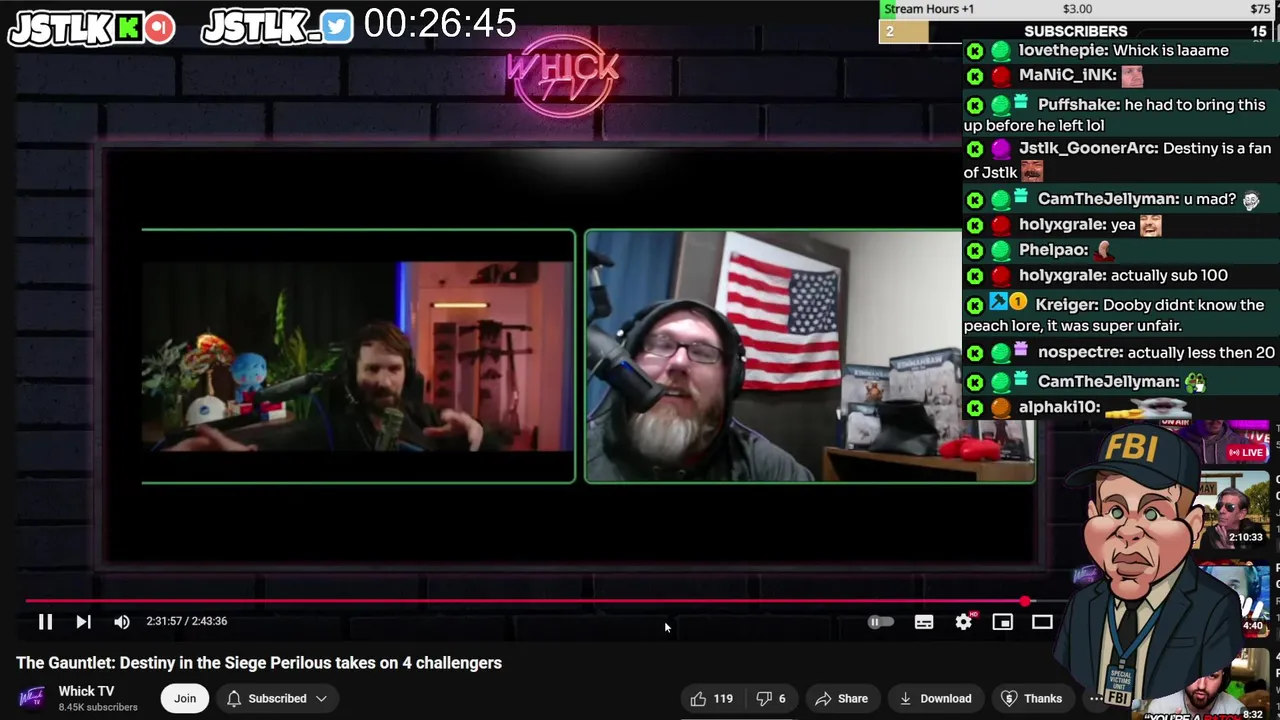This screenshot has height=720, width=1280.
Task: Click the Kreiger moderator badge icon
Action: [x=998, y=302]
